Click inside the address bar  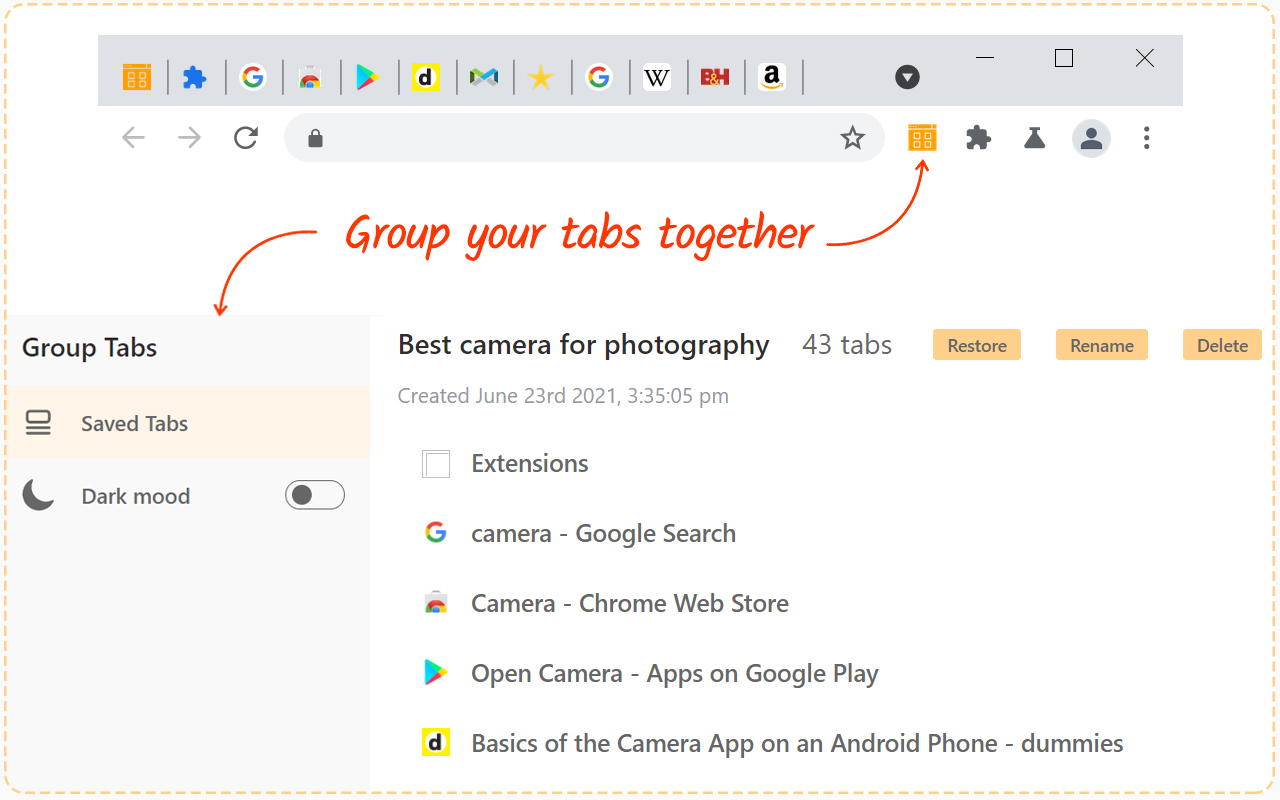[580, 138]
